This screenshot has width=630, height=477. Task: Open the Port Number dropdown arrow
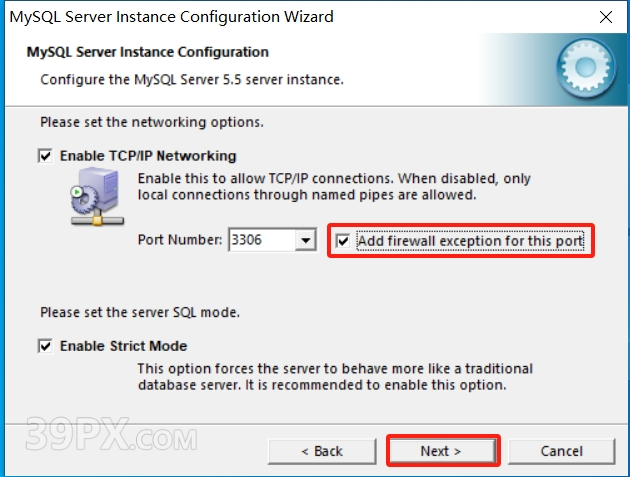coord(306,240)
